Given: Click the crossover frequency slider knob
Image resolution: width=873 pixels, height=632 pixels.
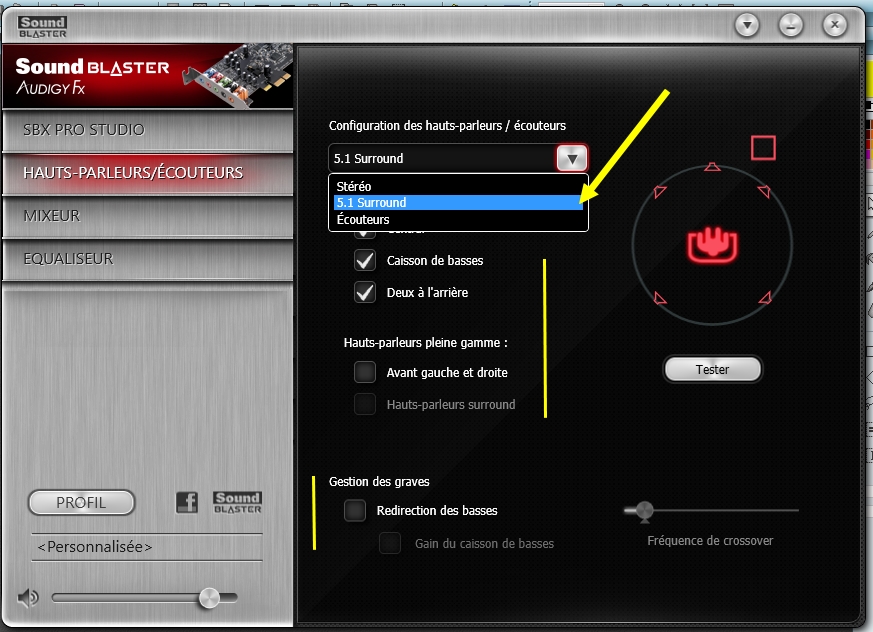Looking at the screenshot, I should pyautogui.click(x=644, y=511).
